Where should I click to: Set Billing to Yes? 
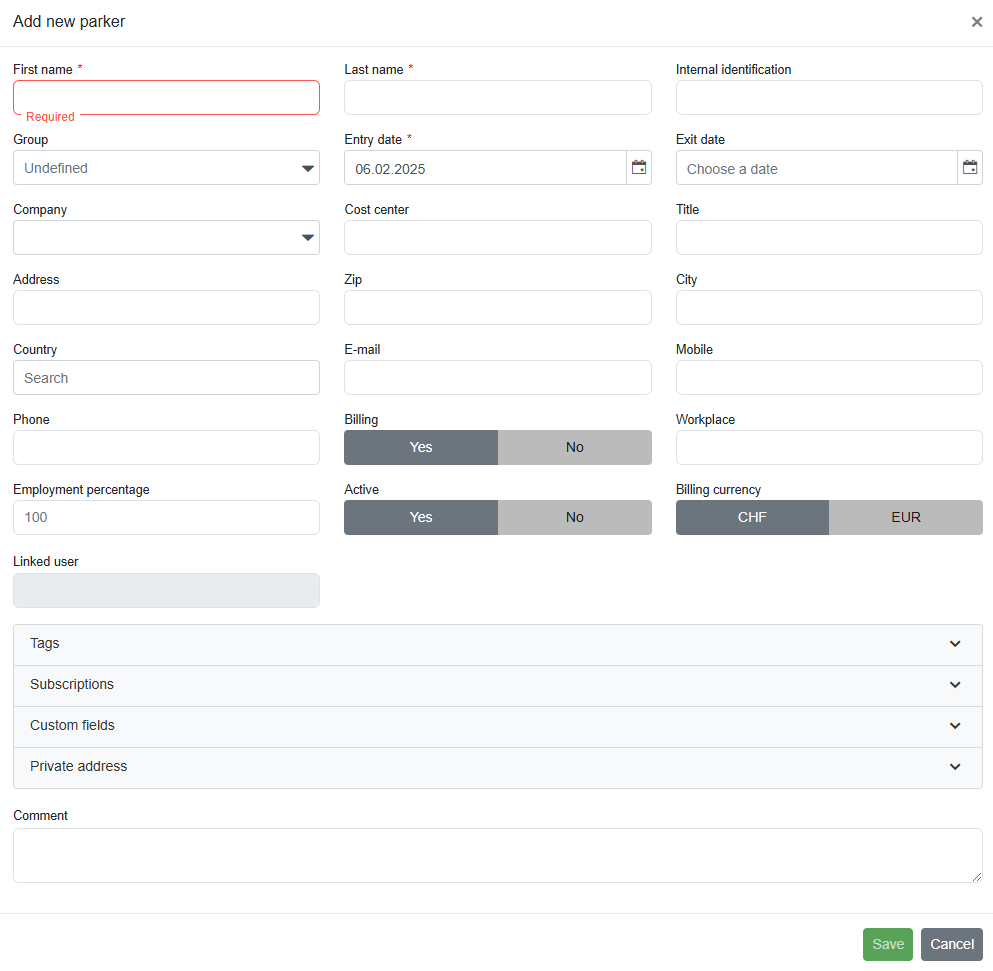coord(421,447)
